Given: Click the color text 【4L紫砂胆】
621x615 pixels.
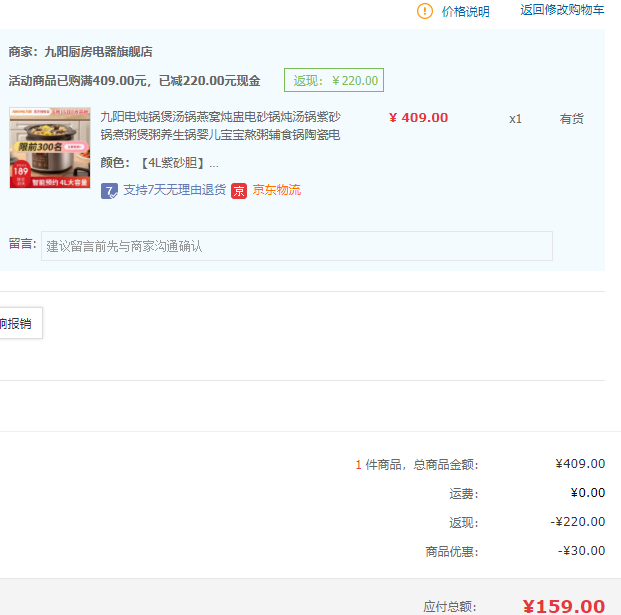Looking at the screenshot, I should [x=173, y=163].
